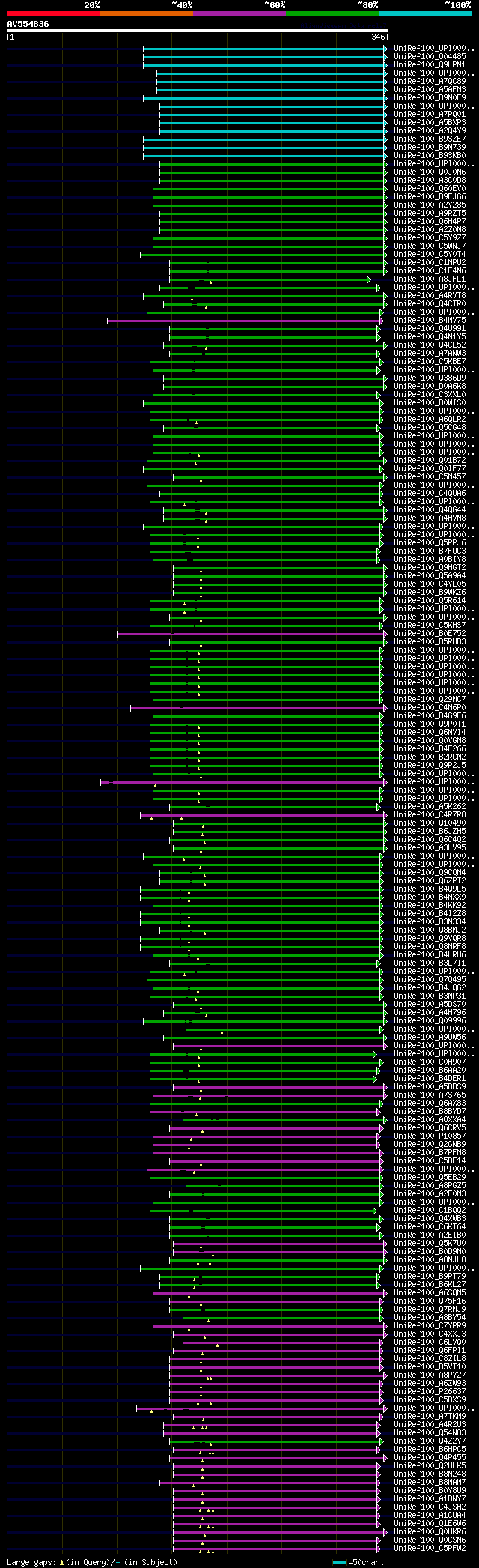Open hit UniRef100_A7PQ01
479x1568 pixels.
(430, 115)
